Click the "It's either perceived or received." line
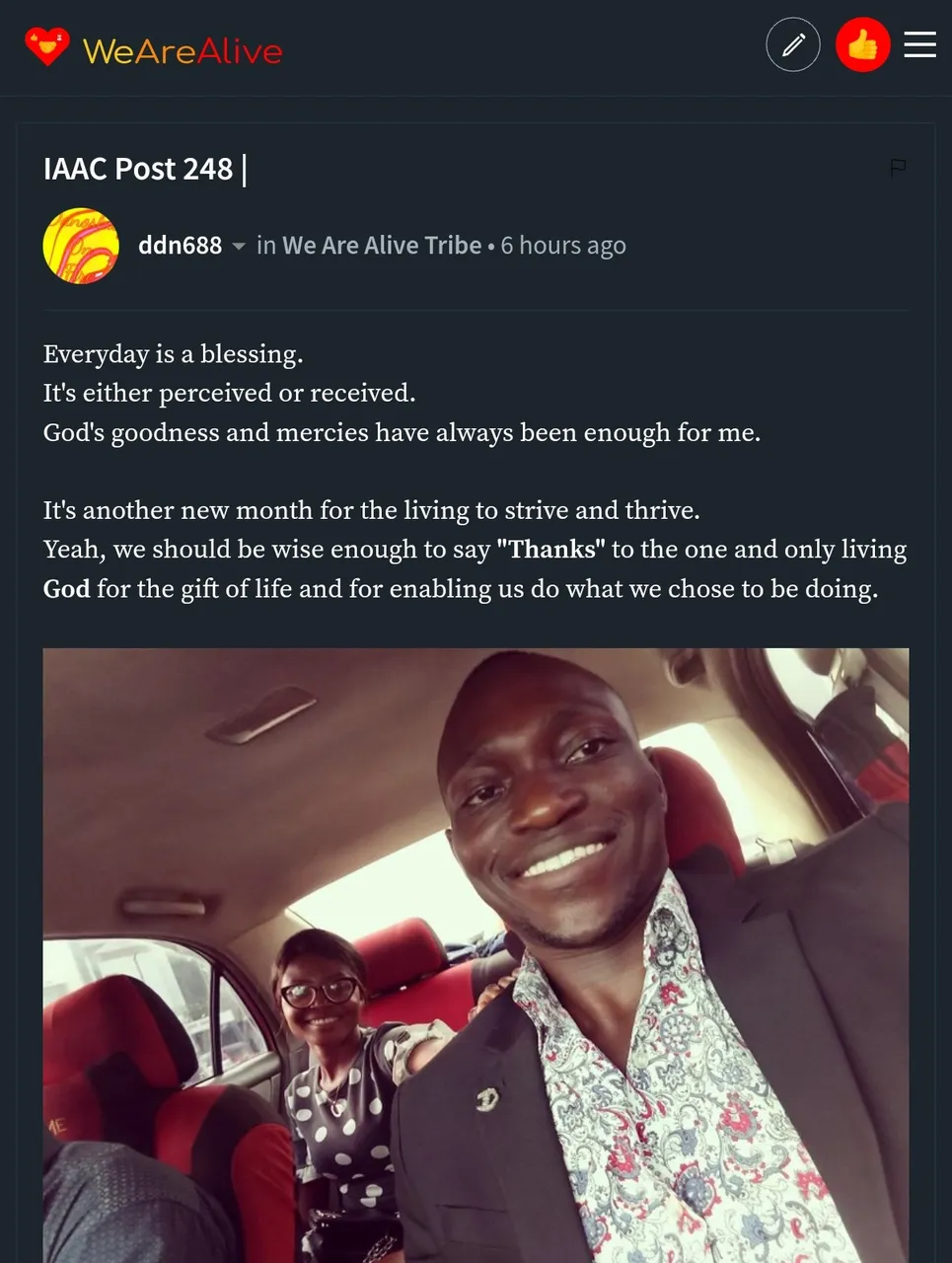 229,394
